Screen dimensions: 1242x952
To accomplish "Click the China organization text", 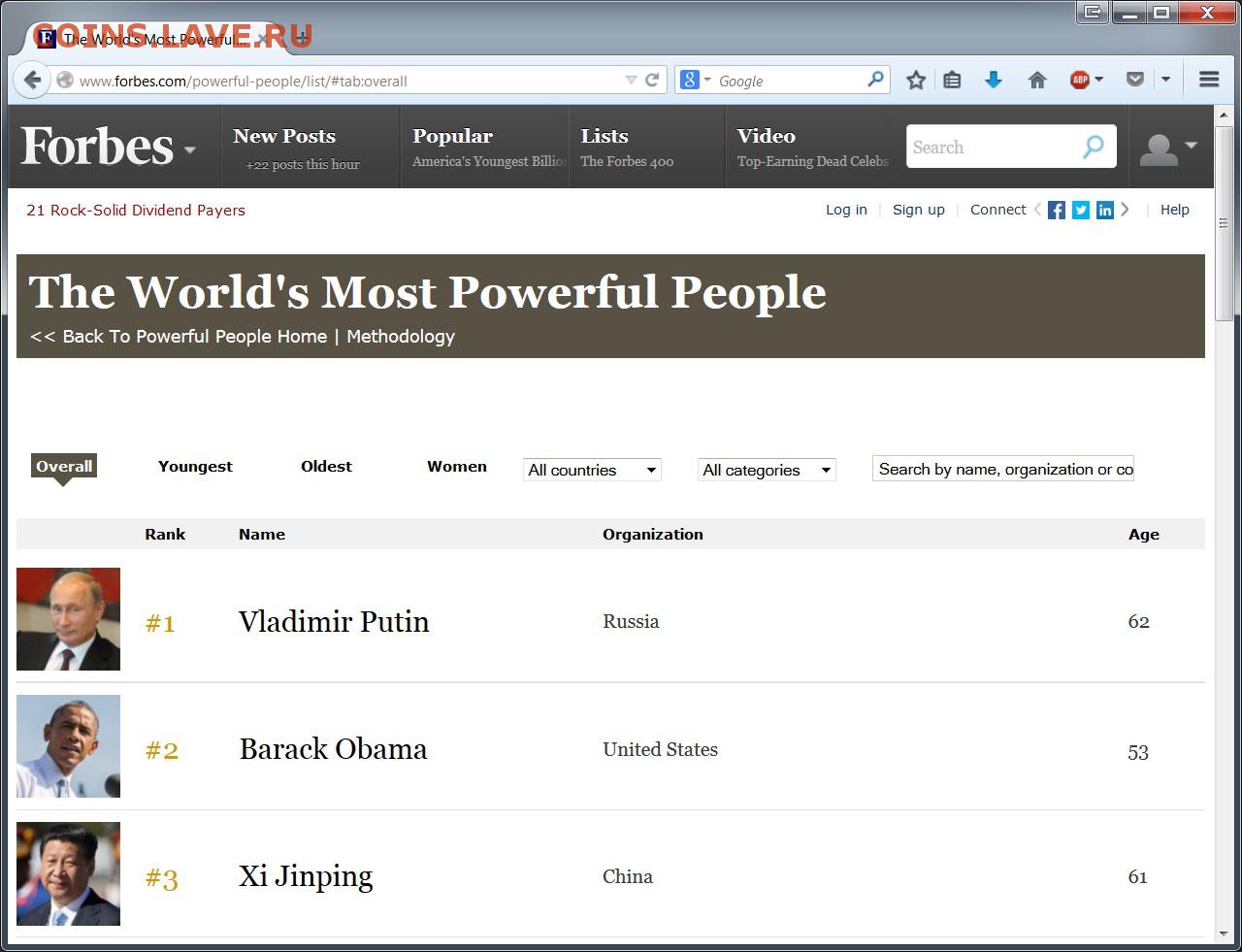I will [x=628, y=876].
